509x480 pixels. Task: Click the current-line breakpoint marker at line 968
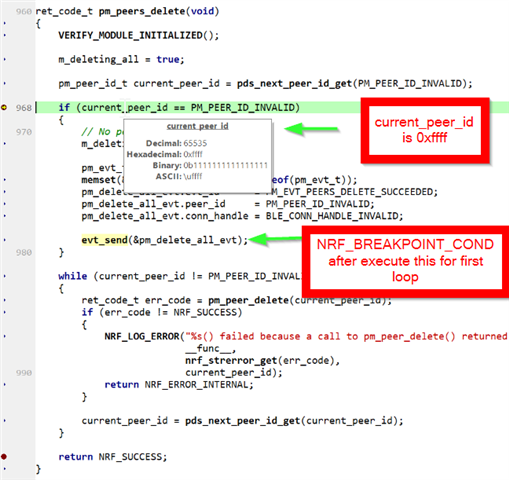[x=4, y=108]
